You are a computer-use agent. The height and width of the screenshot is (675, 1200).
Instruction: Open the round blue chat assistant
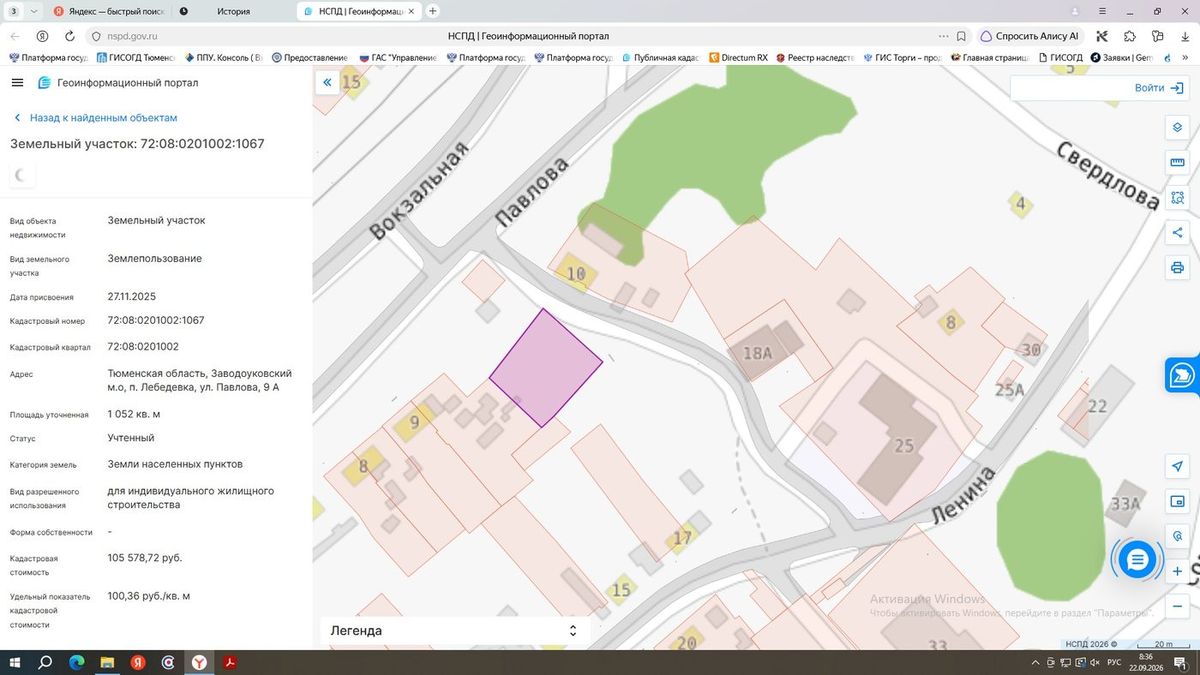(1136, 560)
